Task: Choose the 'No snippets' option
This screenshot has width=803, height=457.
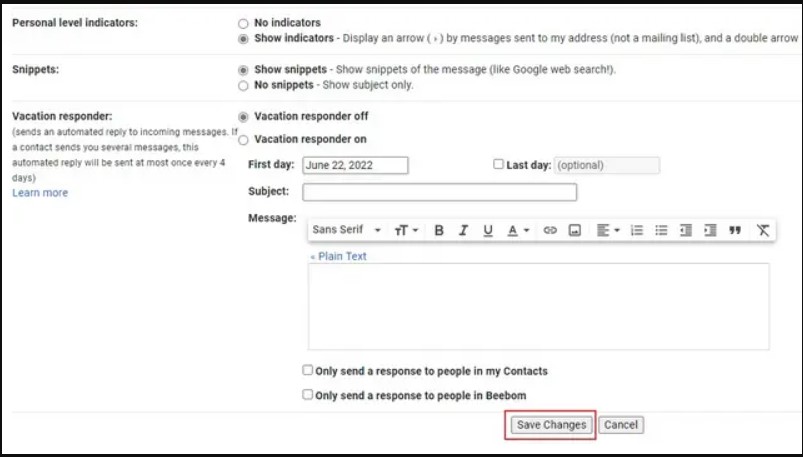Action: point(243,86)
